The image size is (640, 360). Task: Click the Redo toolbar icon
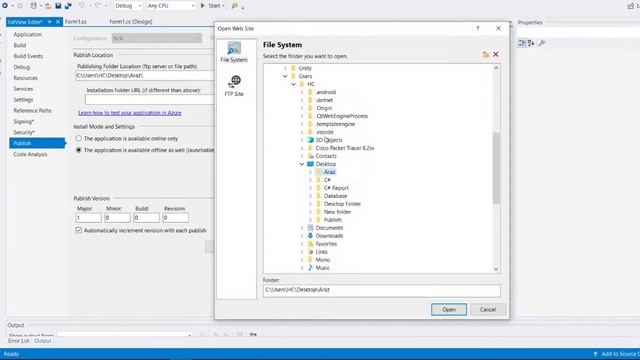[x=97, y=6]
